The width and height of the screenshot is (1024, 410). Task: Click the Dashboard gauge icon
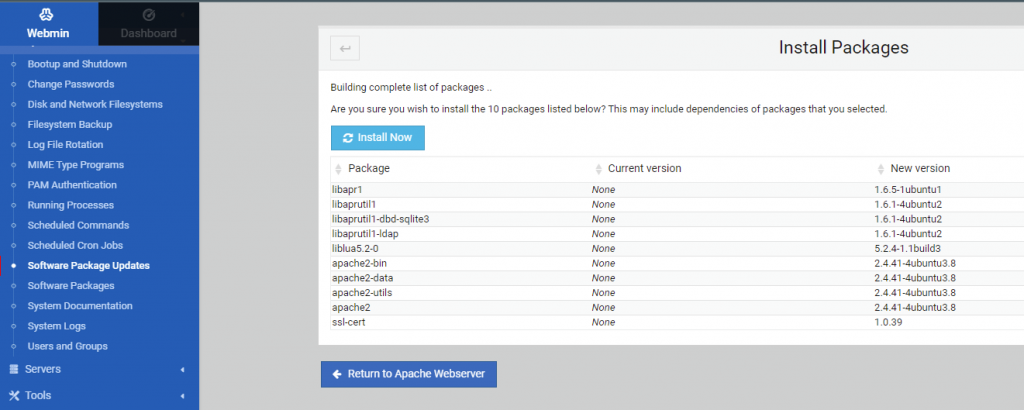(148, 15)
